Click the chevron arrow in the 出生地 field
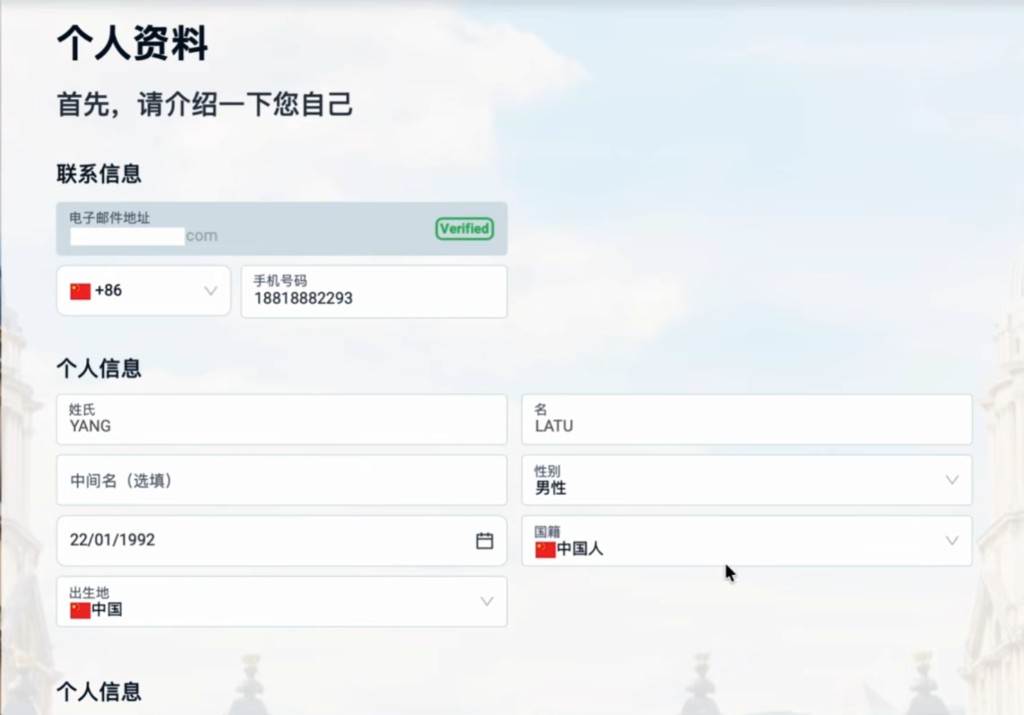The image size is (1024, 715). (487, 601)
